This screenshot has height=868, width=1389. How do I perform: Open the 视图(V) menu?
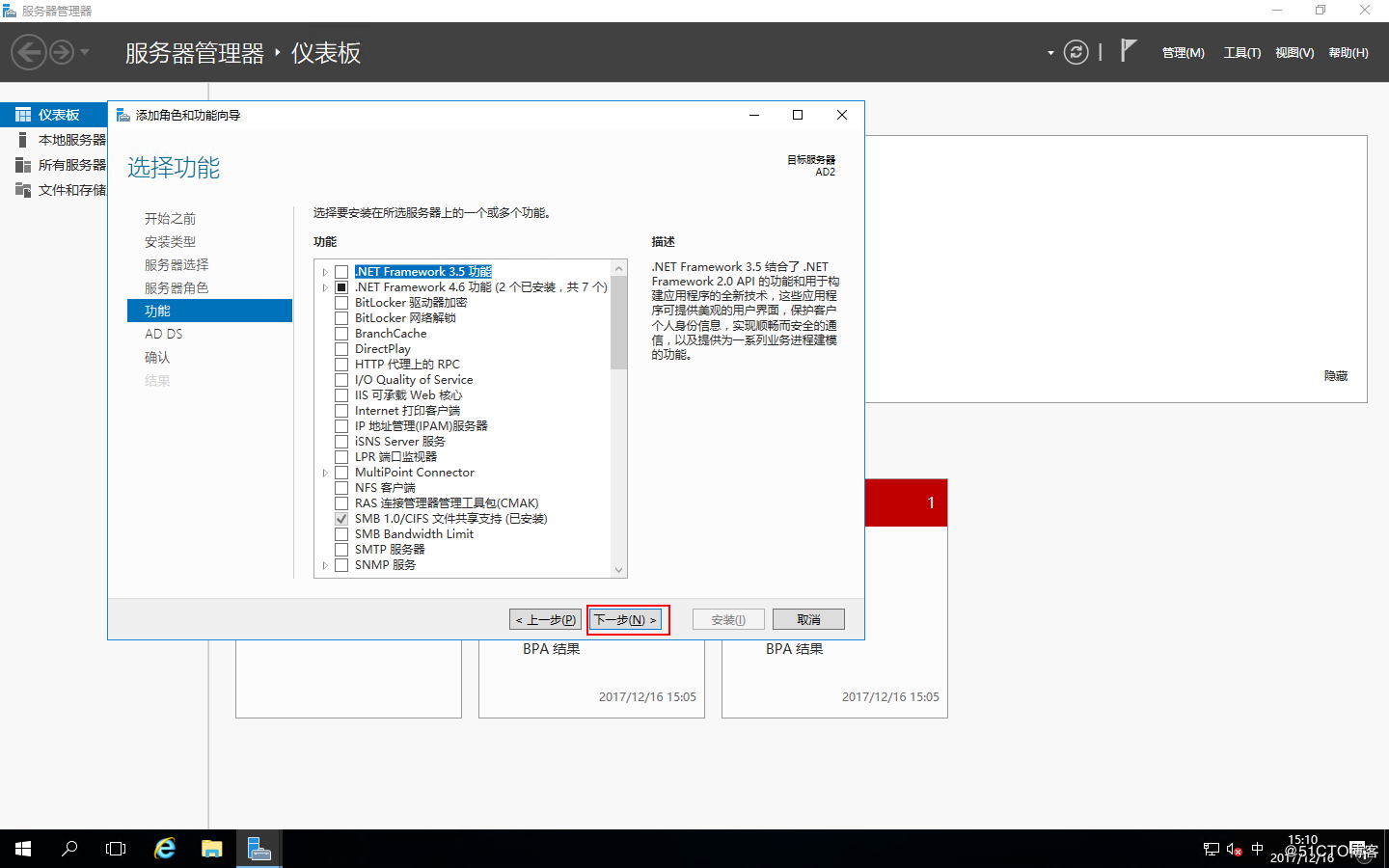tap(1294, 53)
